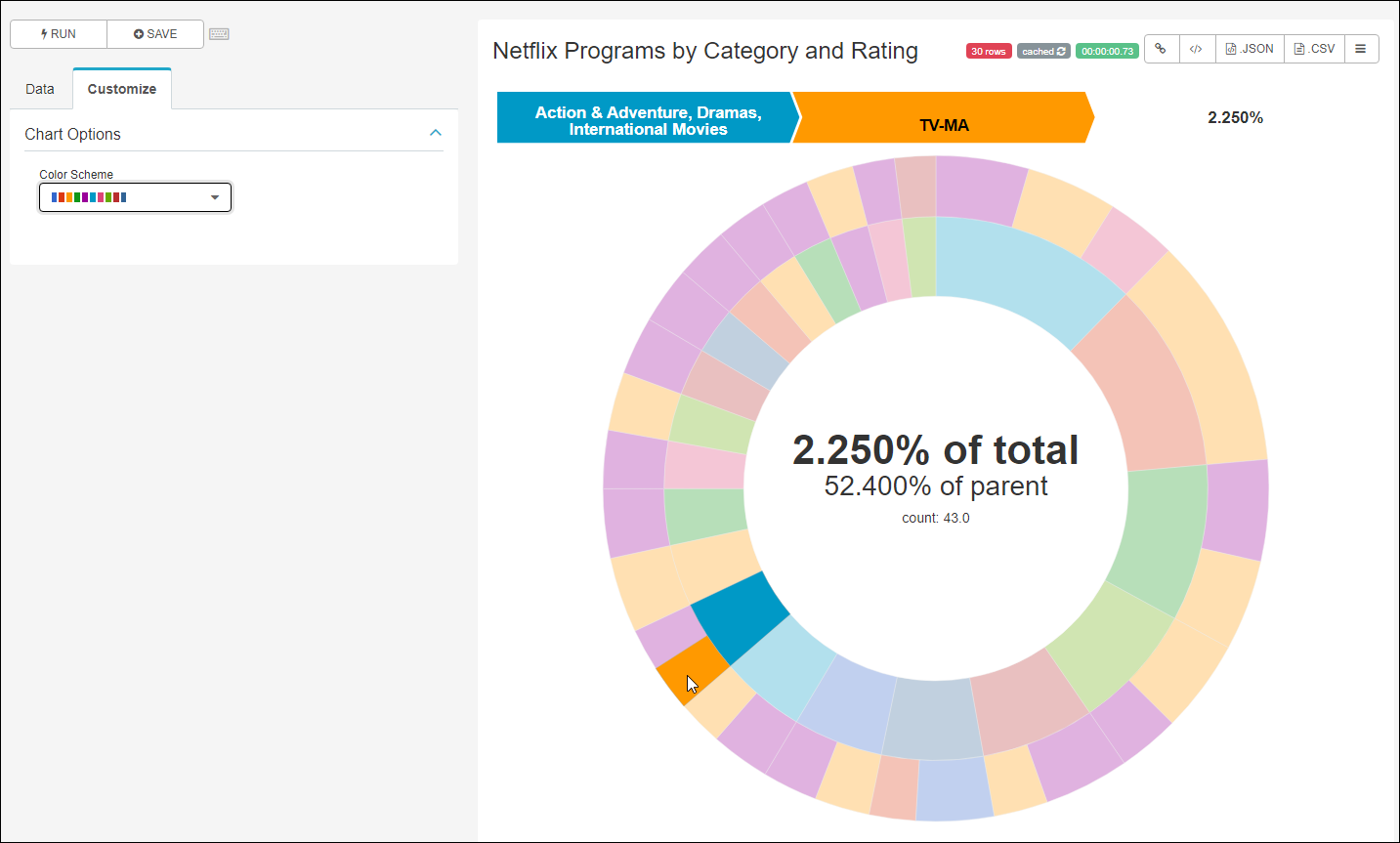Export results with the .JSON button
The width and height of the screenshot is (1400, 843).
(1250, 49)
